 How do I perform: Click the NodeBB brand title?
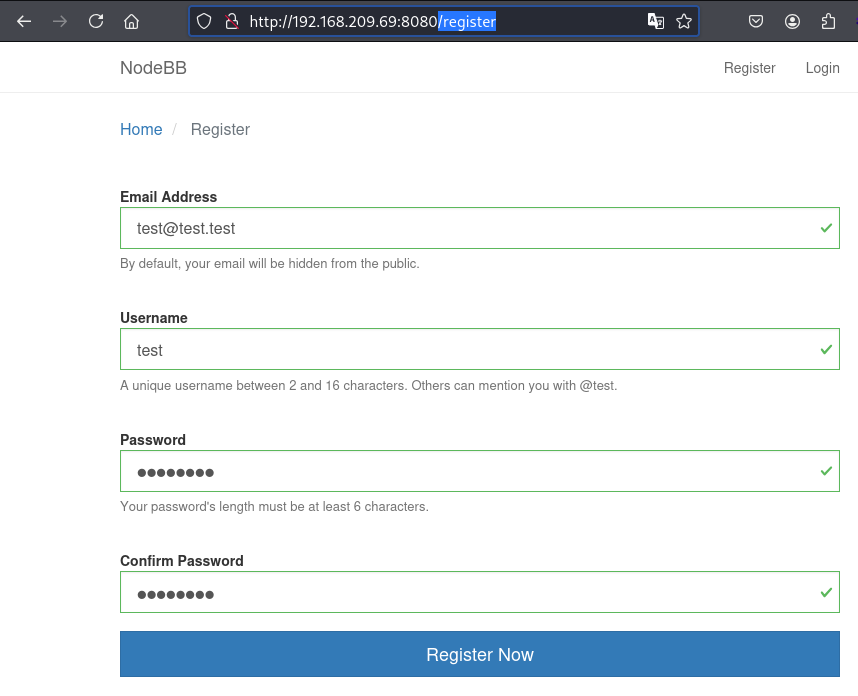click(153, 68)
